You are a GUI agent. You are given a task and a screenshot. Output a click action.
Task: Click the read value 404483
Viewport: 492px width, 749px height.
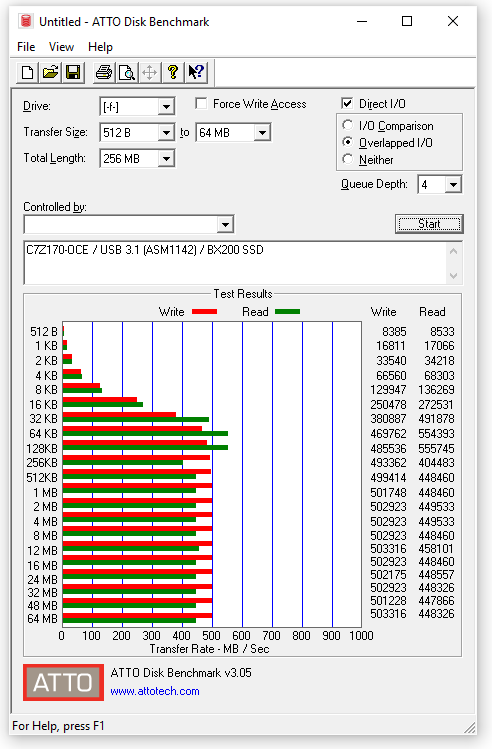(x=436, y=463)
